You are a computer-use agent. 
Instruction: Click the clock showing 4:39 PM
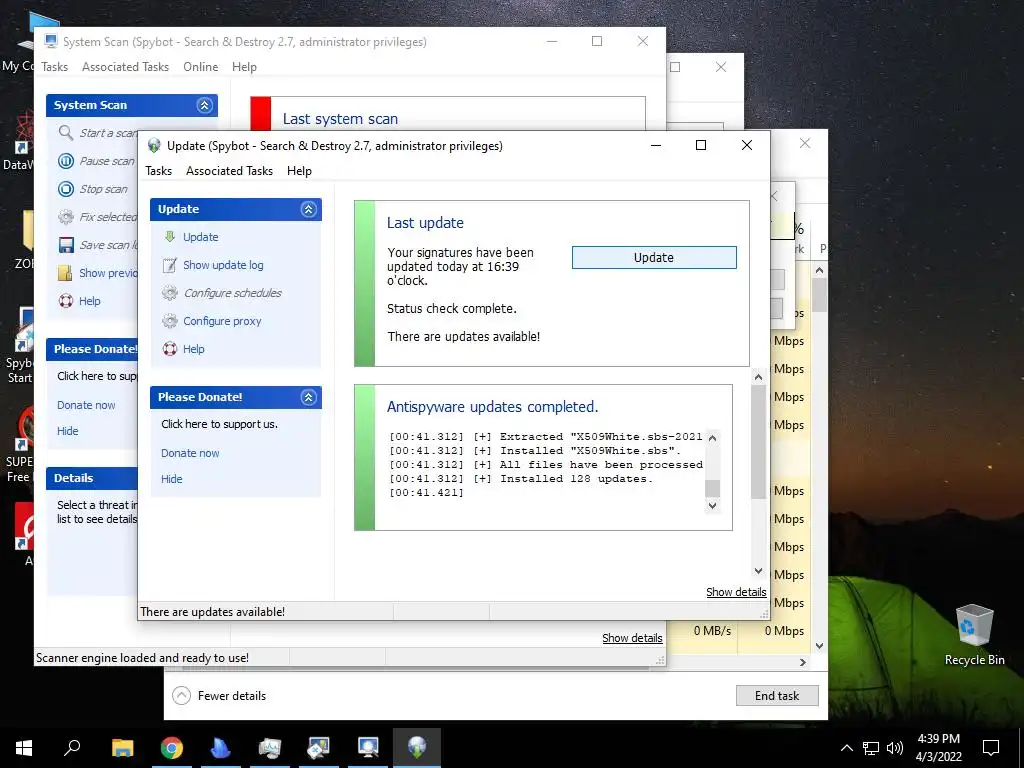pos(938,739)
